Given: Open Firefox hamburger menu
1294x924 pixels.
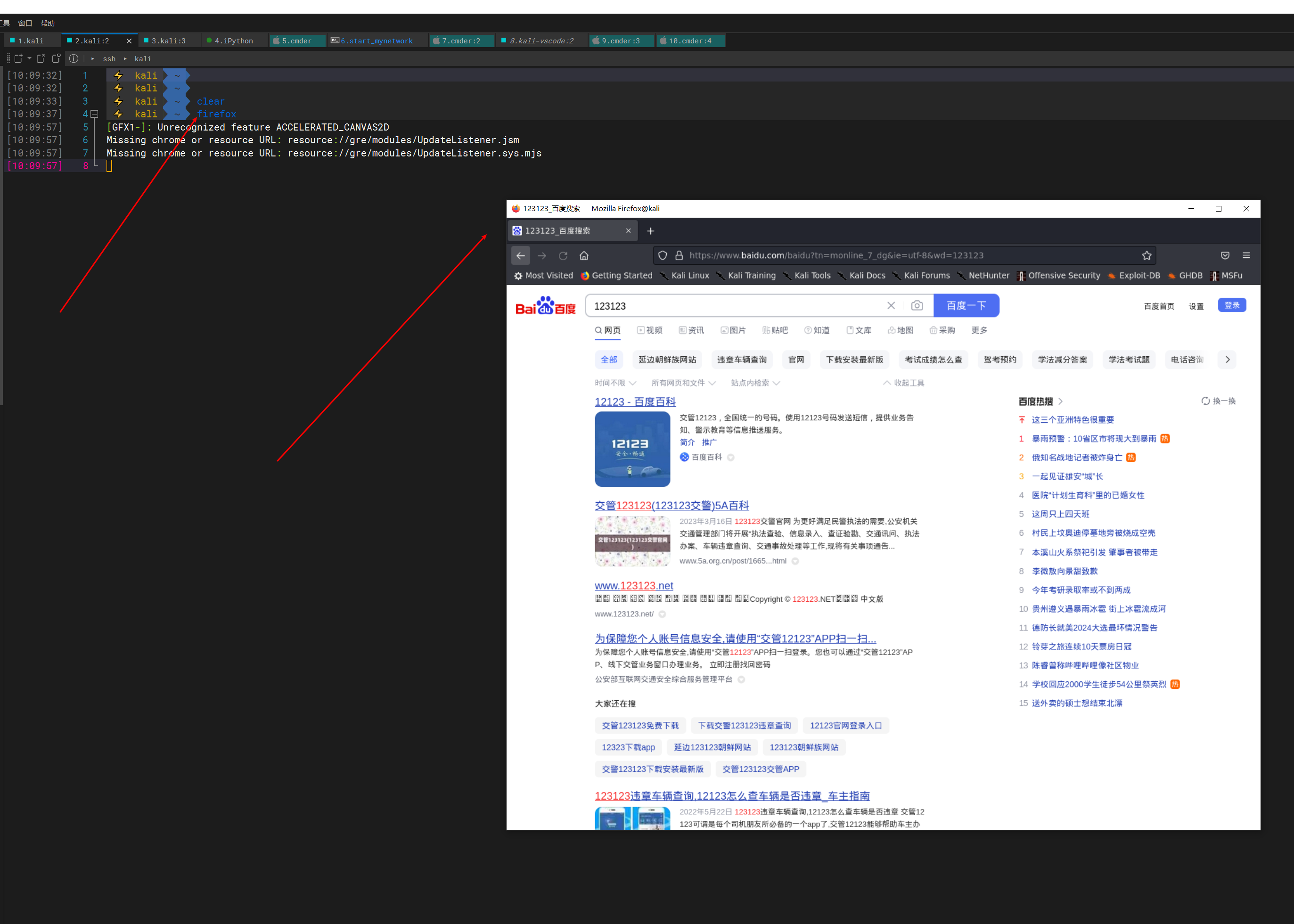Looking at the screenshot, I should pos(1246,255).
